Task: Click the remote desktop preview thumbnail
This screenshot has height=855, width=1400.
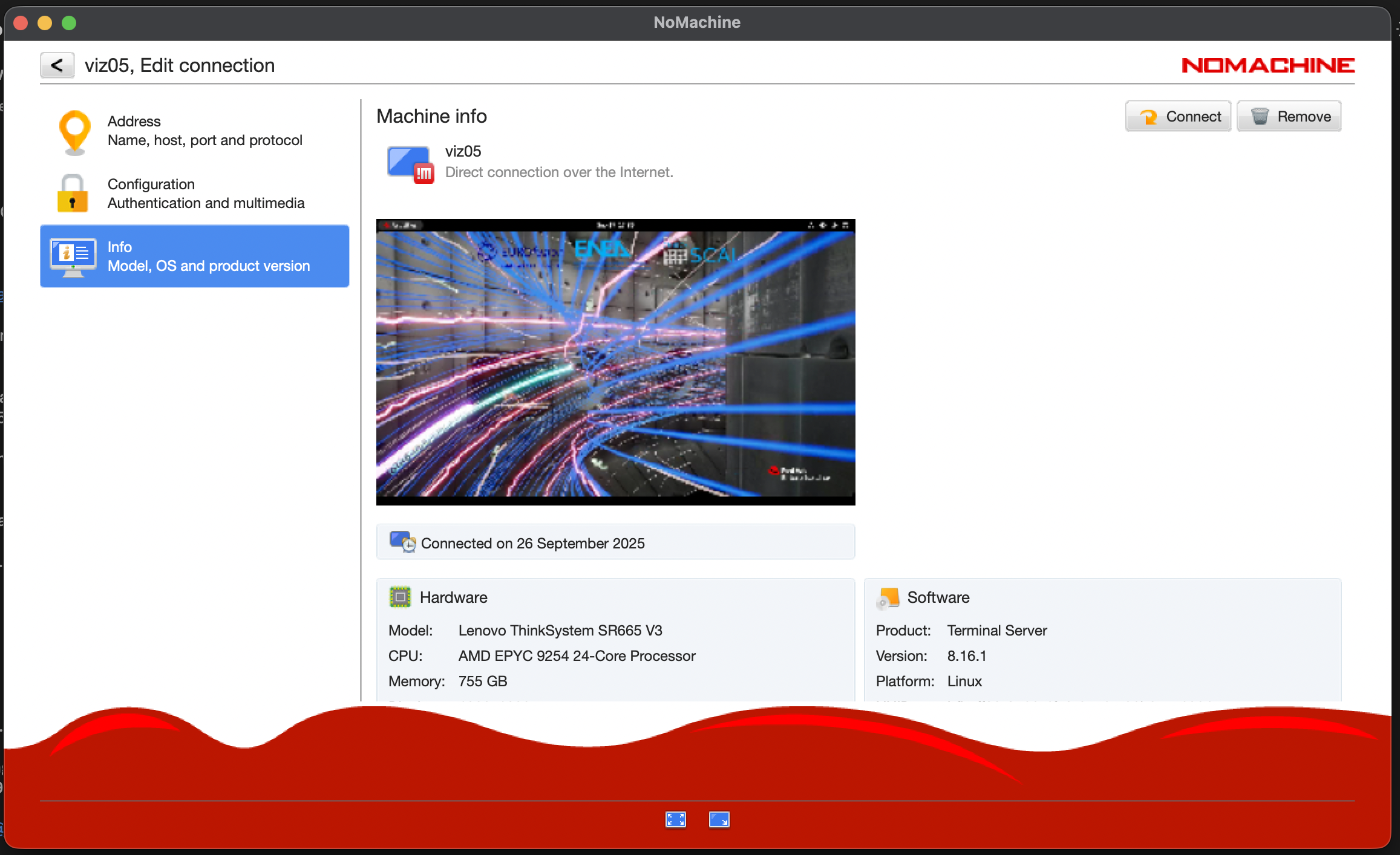Action: pos(615,362)
